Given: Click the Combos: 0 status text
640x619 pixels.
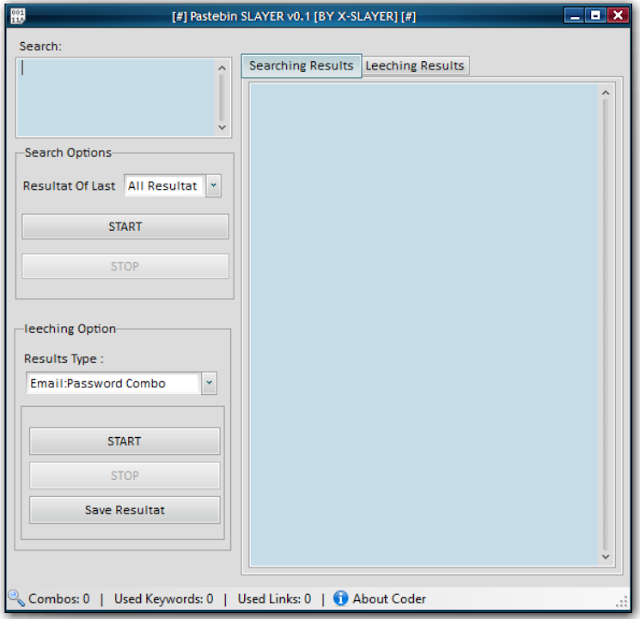Looking at the screenshot, I should pos(59,599).
